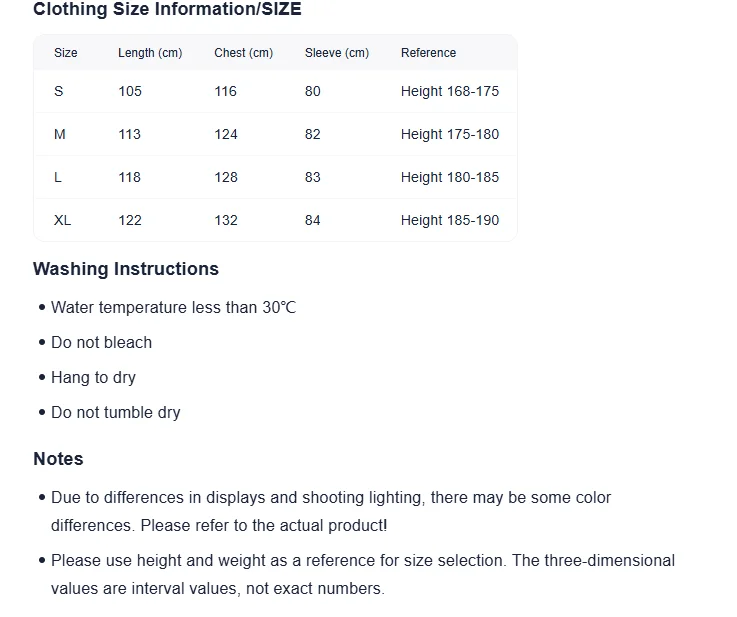This screenshot has width=737, height=617.
Task: Click the Sleeve (cm) column header
Action: (x=337, y=53)
